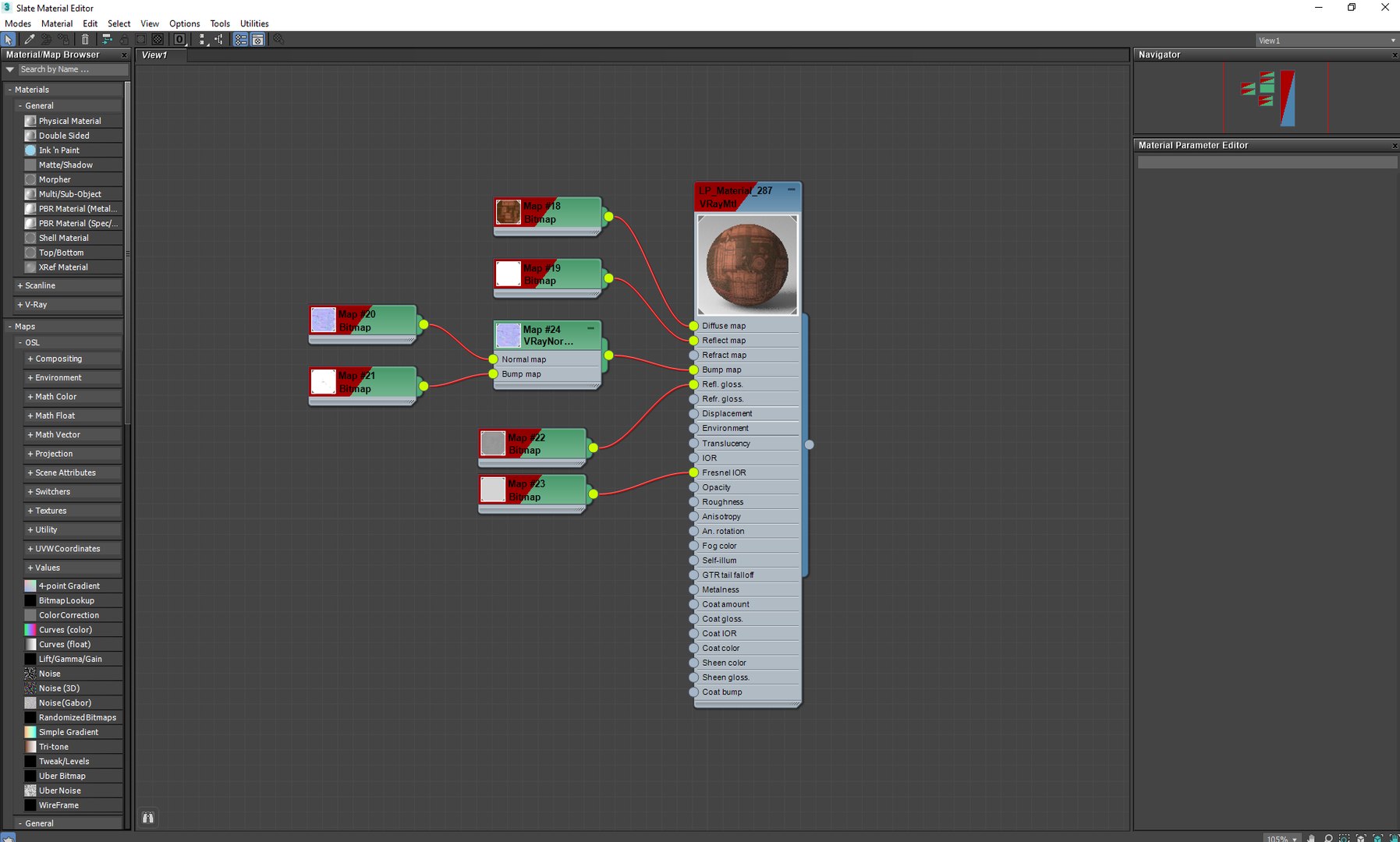1400x842 pixels.
Task: Open the Material menu
Action: click(x=57, y=23)
